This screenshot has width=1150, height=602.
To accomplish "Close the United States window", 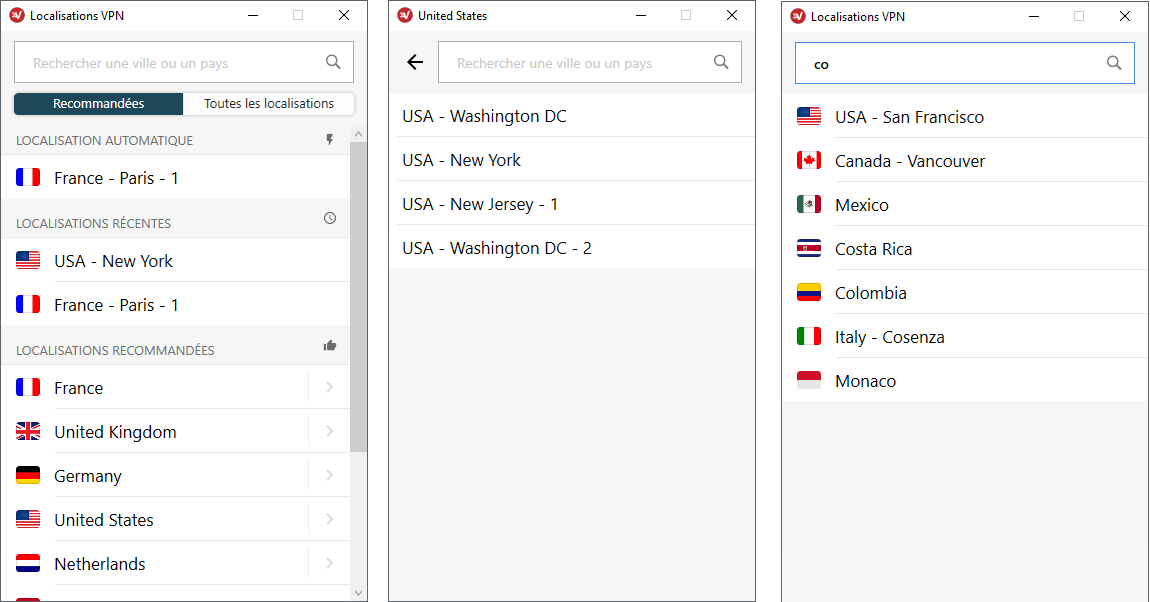I will (x=731, y=15).
